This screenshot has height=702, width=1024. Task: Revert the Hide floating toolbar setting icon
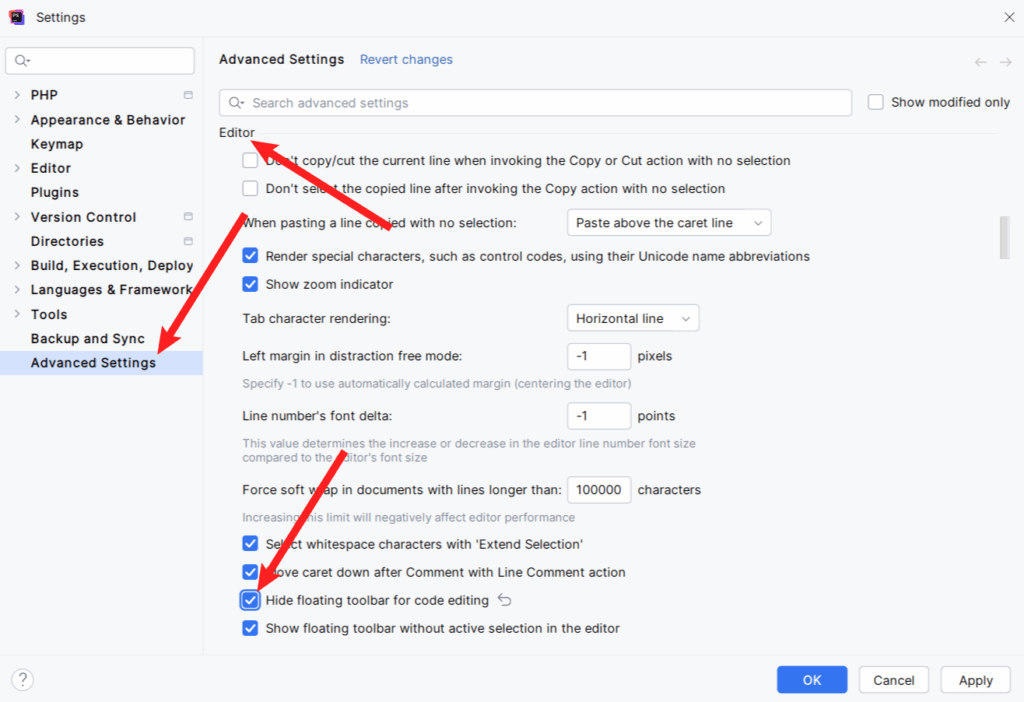pos(504,599)
